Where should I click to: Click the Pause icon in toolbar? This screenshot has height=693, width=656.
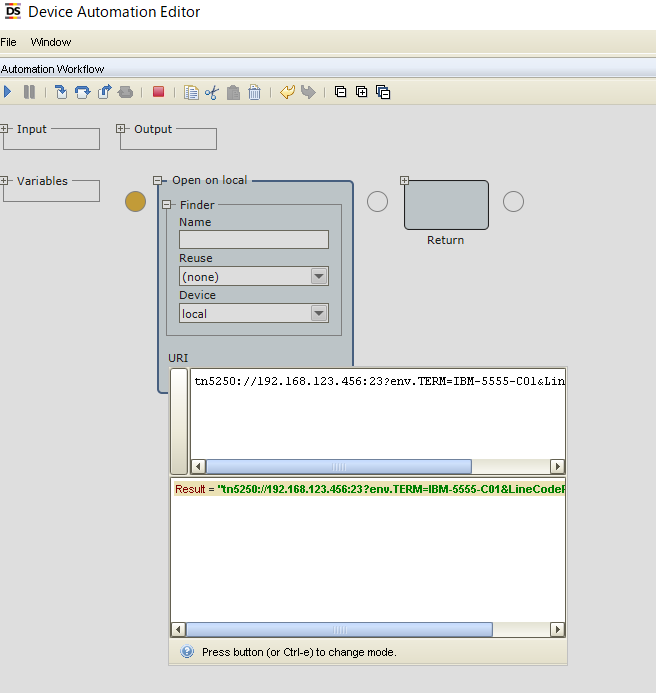pos(29,92)
